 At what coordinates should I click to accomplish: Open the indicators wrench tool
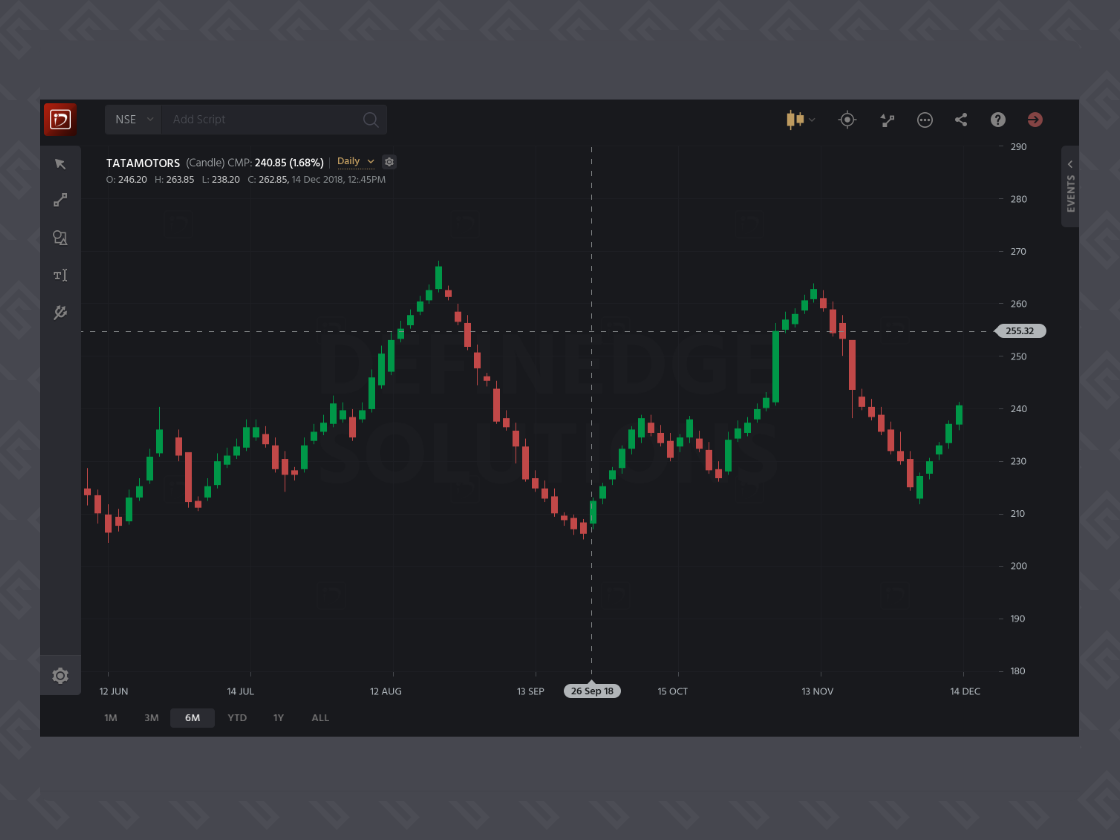point(60,312)
